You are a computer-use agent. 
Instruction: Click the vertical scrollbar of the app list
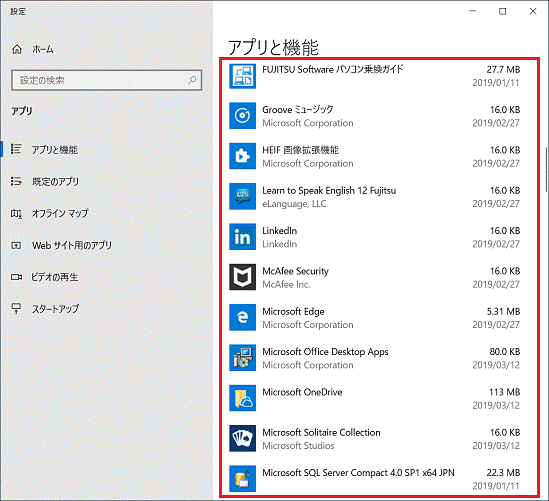[x=547, y=170]
